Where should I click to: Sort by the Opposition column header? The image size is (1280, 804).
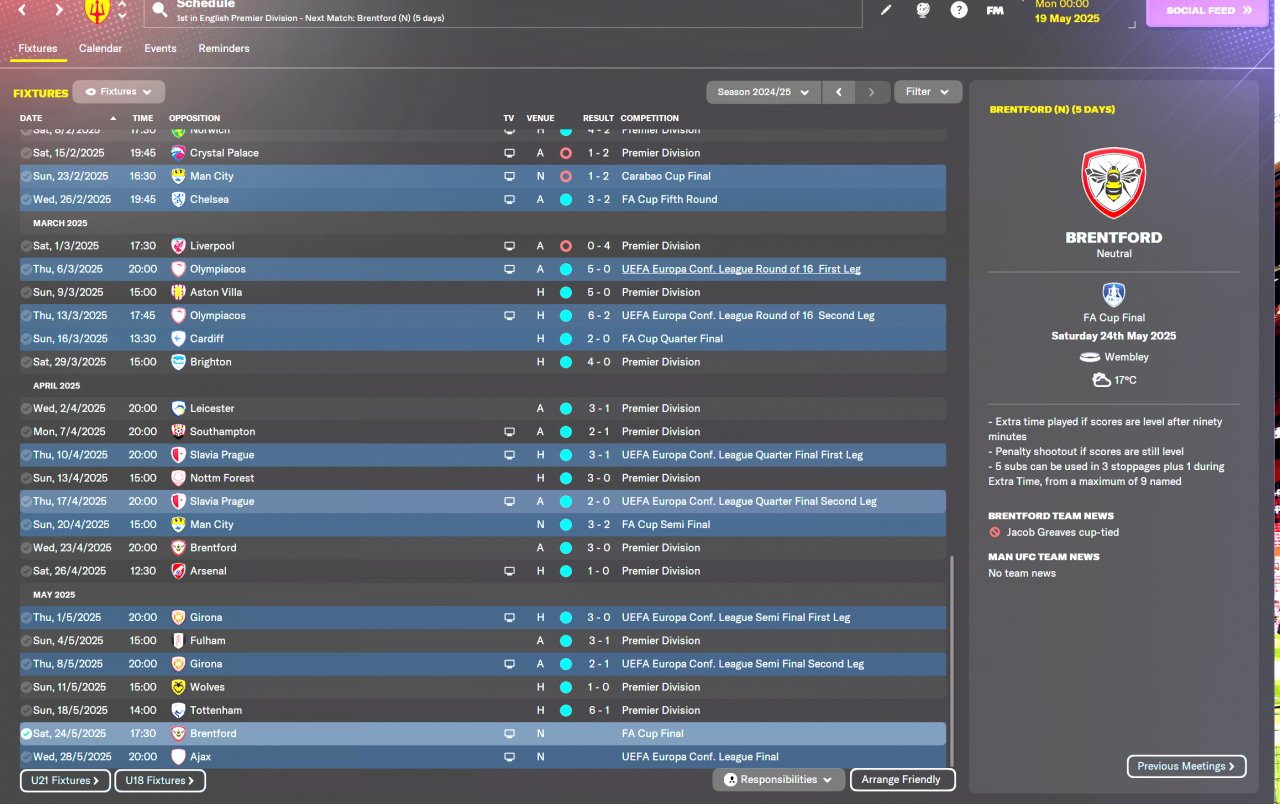click(195, 118)
